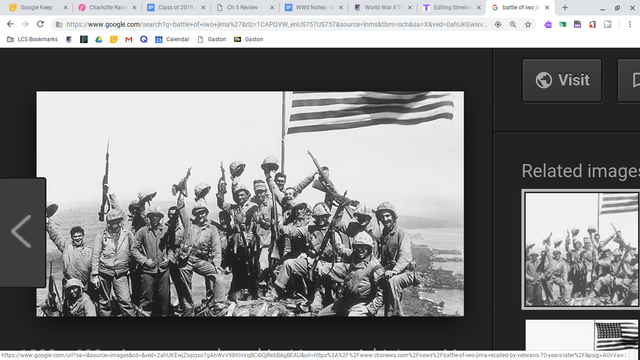640x360 pixels.
Task: Open the second related flag thumbnail
Action: click(x=581, y=335)
